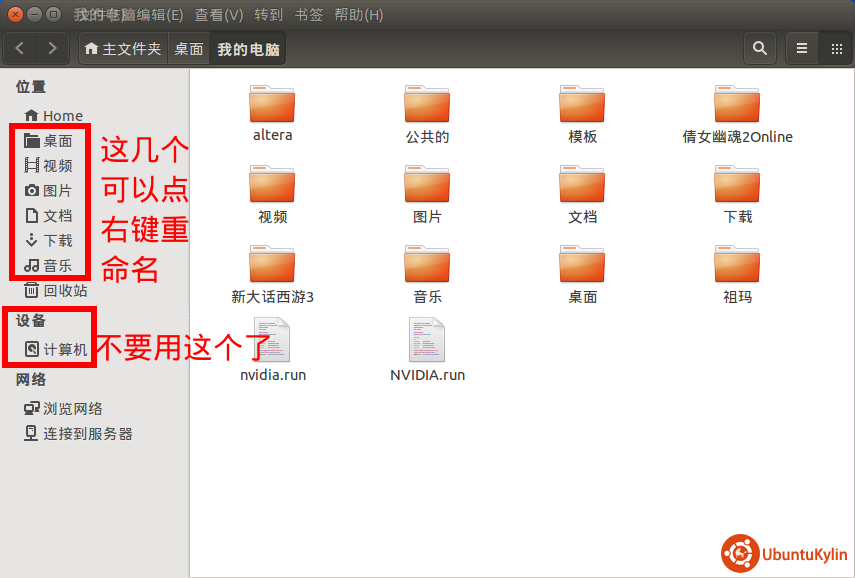This screenshot has width=855, height=578.
Task: Open the 查看(V) menu
Action: coord(219,15)
